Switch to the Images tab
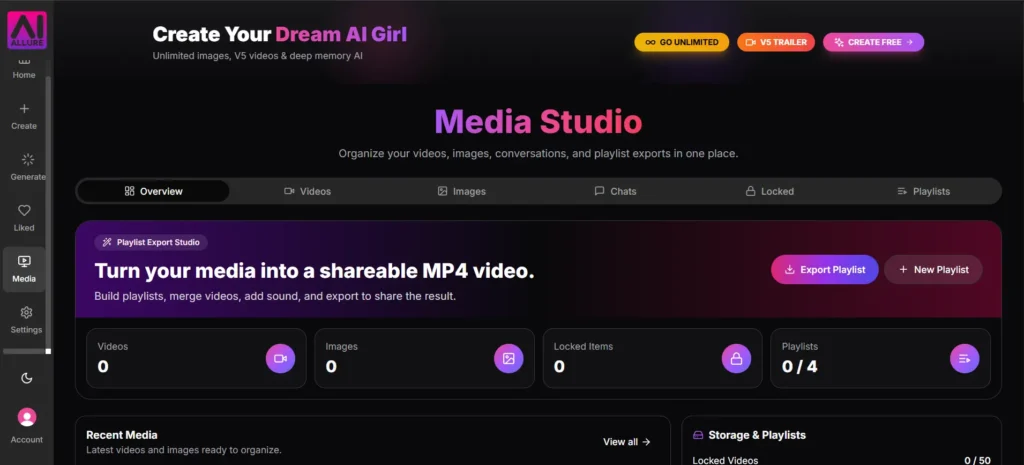 462,191
